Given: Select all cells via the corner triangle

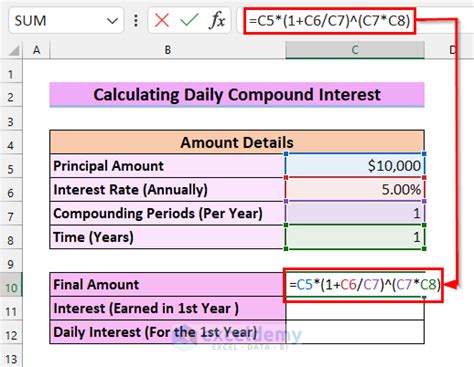Looking at the screenshot, I should pyautogui.click(x=14, y=51).
